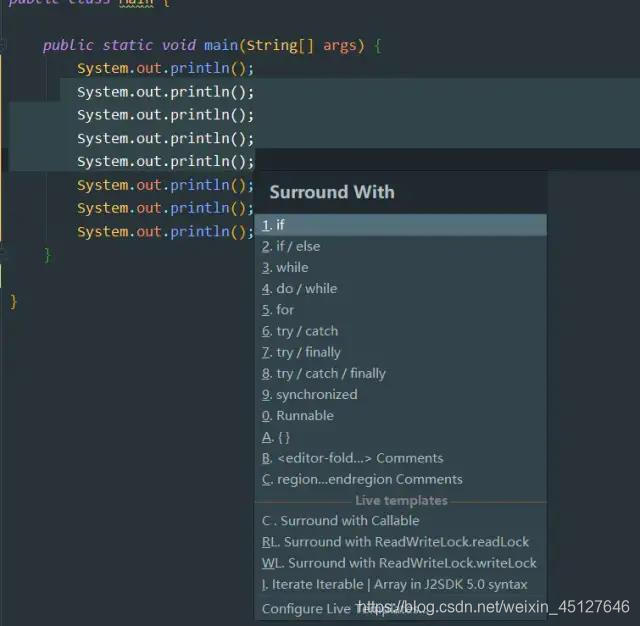This screenshot has width=640, height=626.
Task: Click the 'main' method name in code
Action: tap(221, 45)
